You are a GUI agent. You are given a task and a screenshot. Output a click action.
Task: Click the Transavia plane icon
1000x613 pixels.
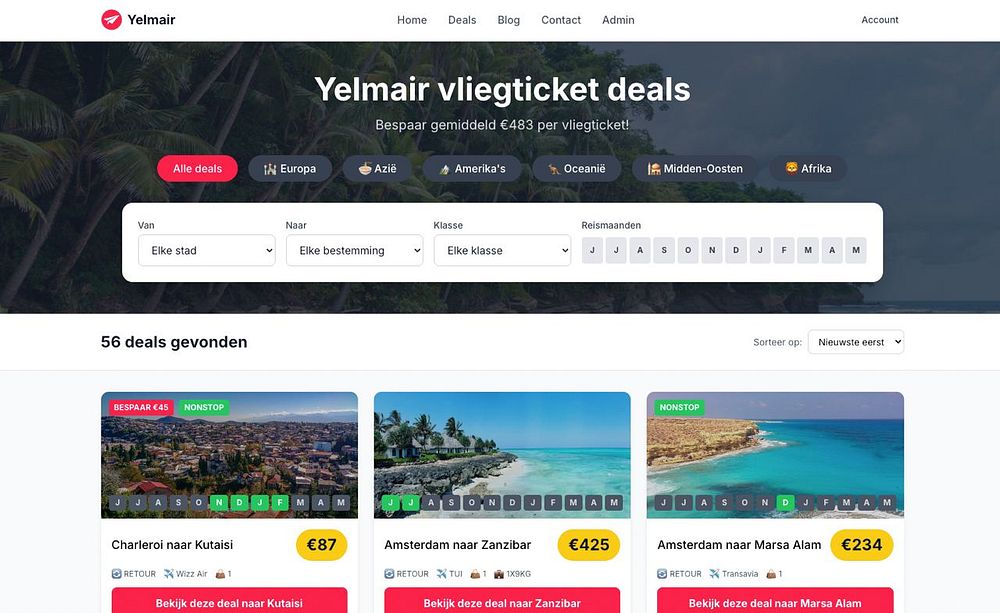point(714,573)
